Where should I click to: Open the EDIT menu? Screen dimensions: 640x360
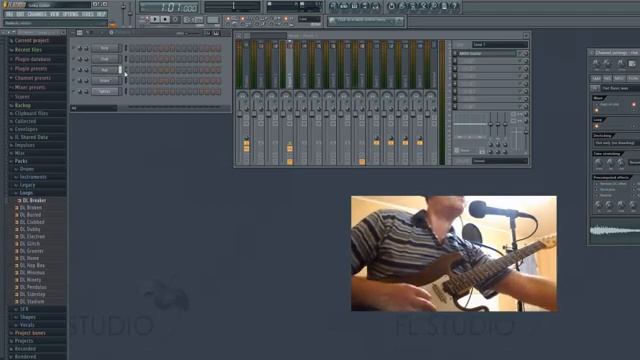point(20,14)
